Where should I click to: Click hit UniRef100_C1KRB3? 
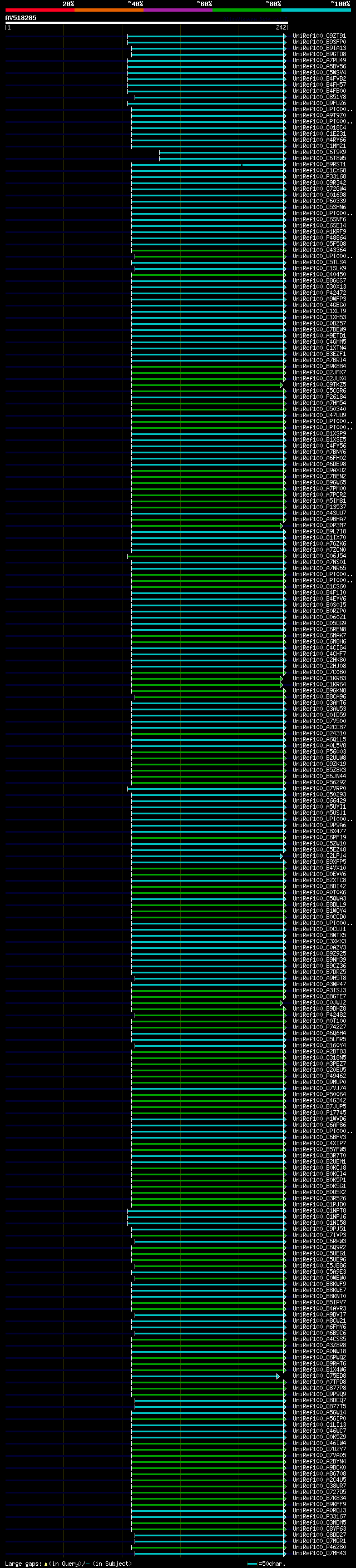coord(319,678)
